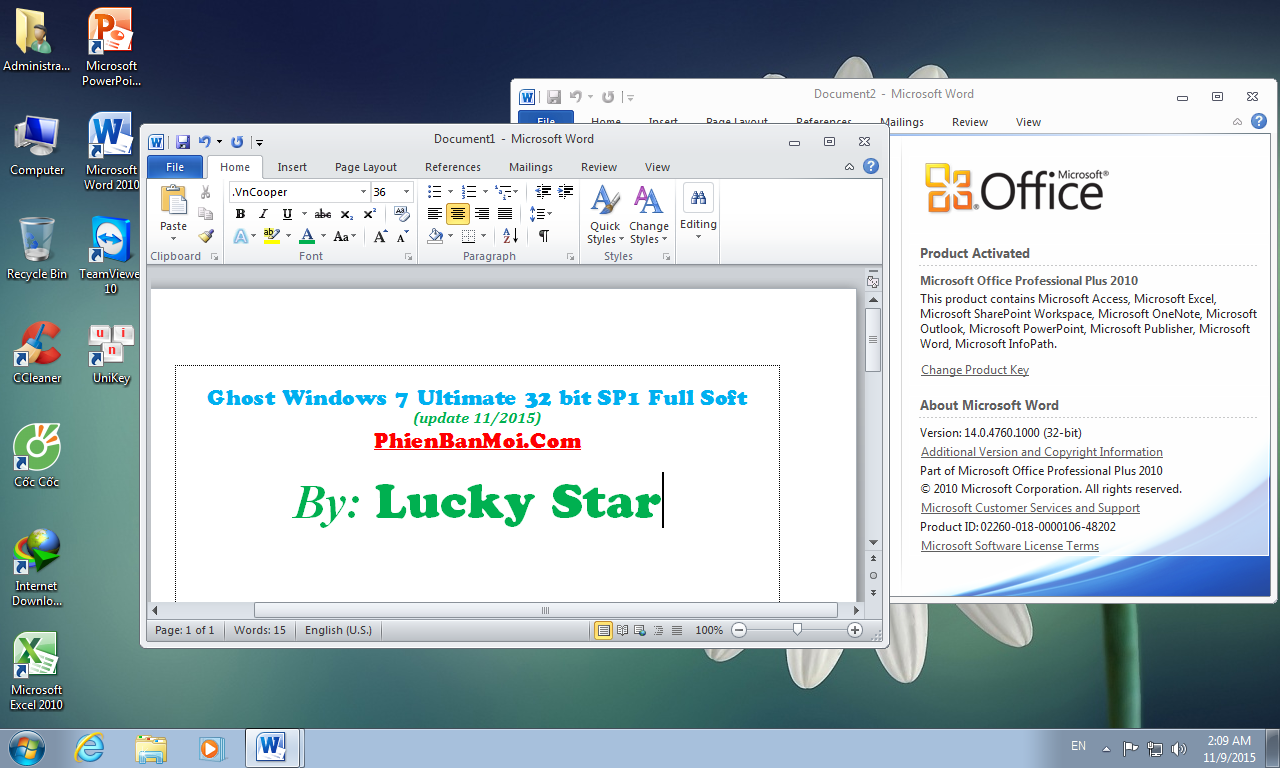The height and width of the screenshot is (768, 1280).
Task: Select the Format Painter brush
Action: [x=206, y=236]
